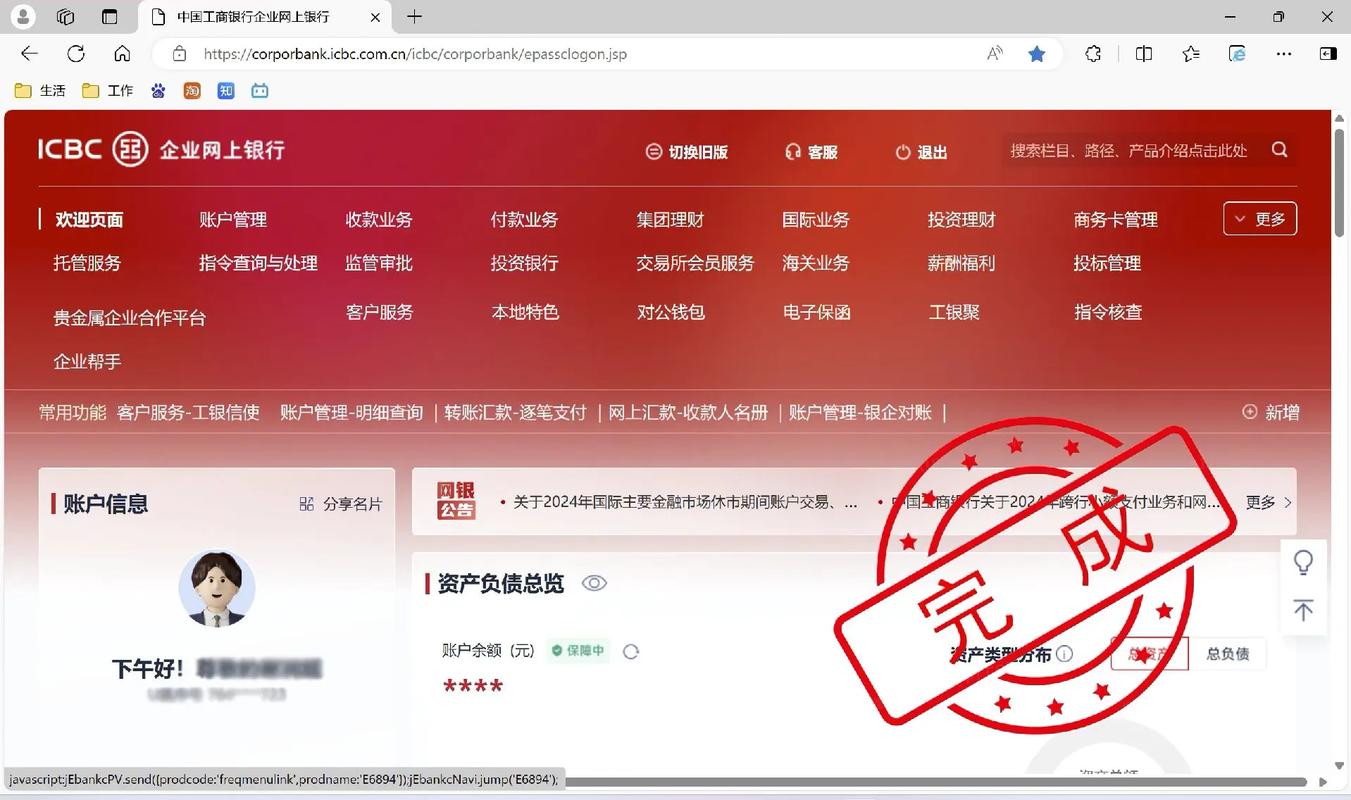Select the 欢迎页面 menu item

click(x=89, y=220)
